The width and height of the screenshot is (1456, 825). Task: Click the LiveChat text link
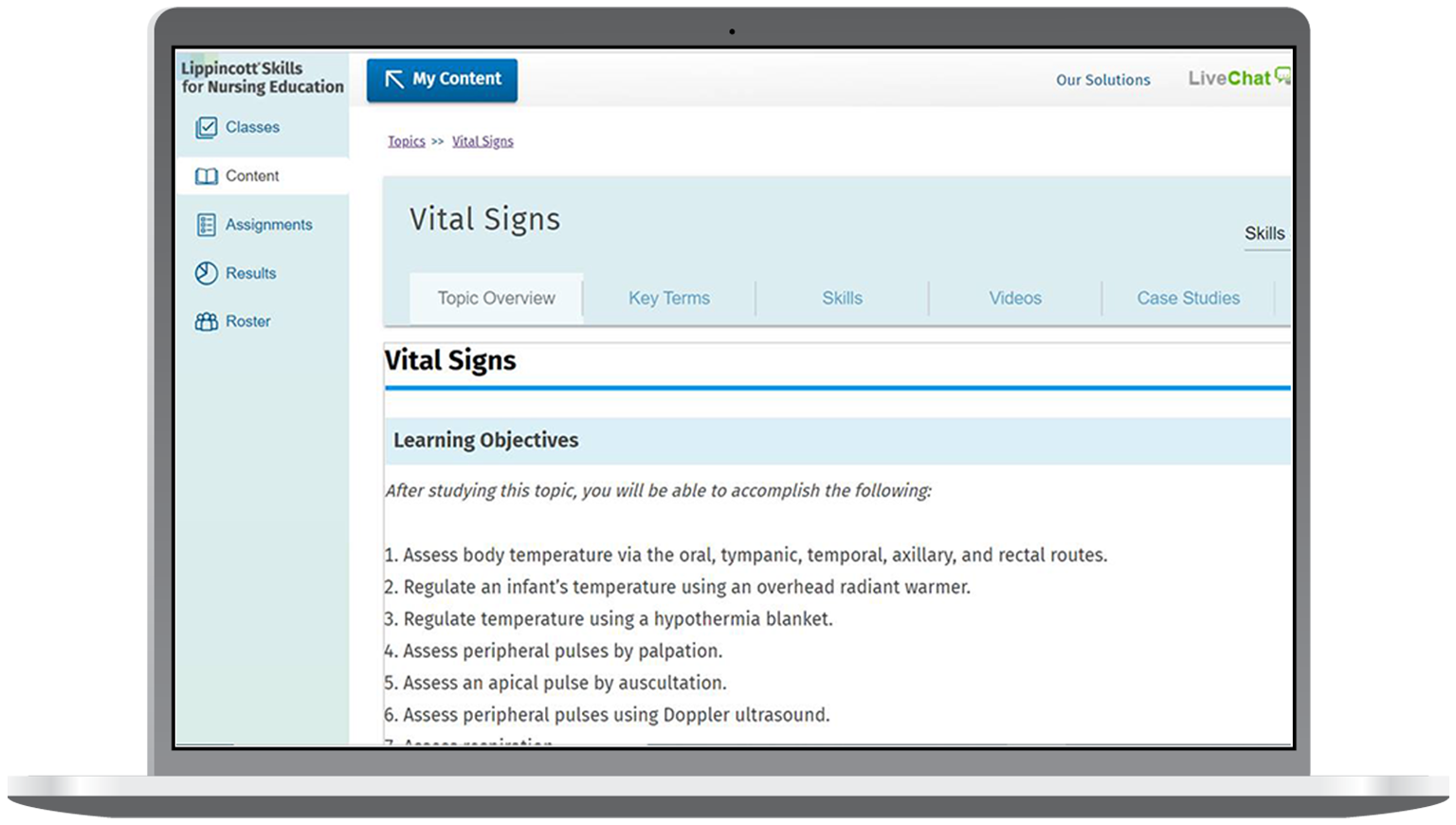pos(1228,79)
